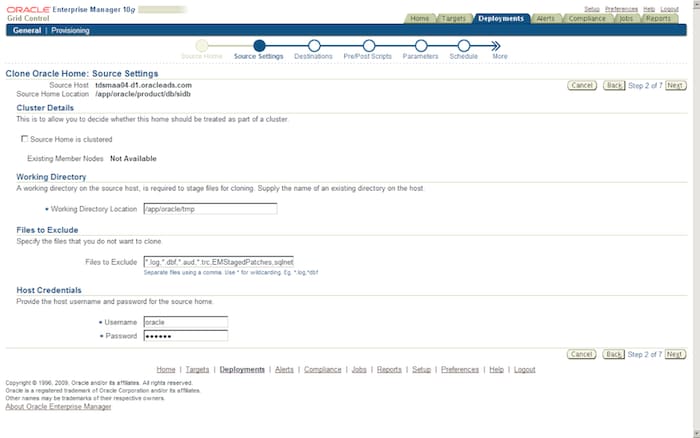Open the Home tab

click(419, 18)
